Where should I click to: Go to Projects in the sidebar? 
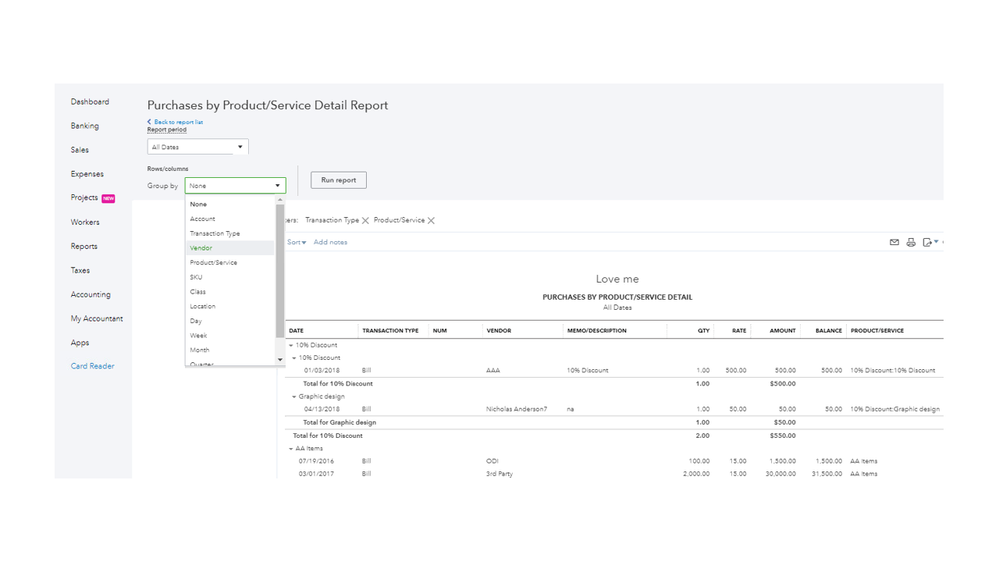[x=84, y=198]
